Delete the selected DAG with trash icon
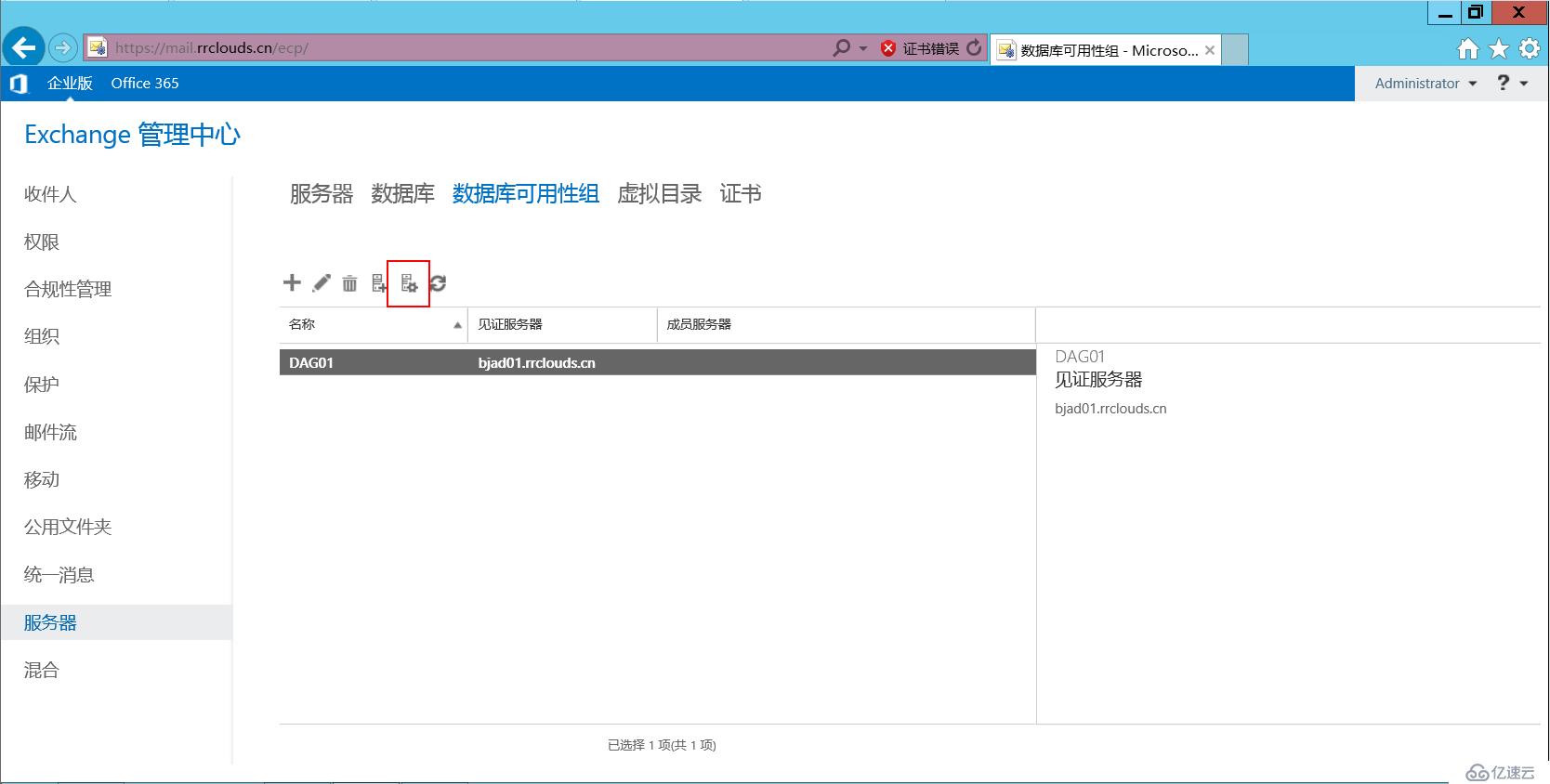This screenshot has height=784, width=1550. [x=349, y=283]
